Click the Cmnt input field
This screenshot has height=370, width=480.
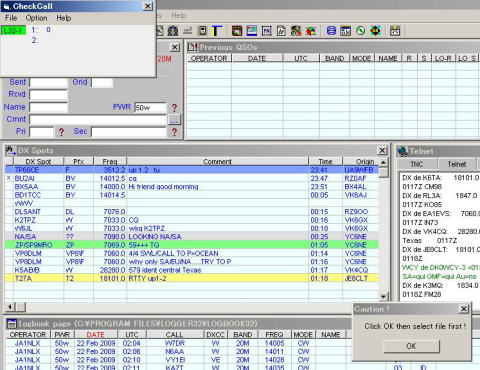click(x=98, y=120)
